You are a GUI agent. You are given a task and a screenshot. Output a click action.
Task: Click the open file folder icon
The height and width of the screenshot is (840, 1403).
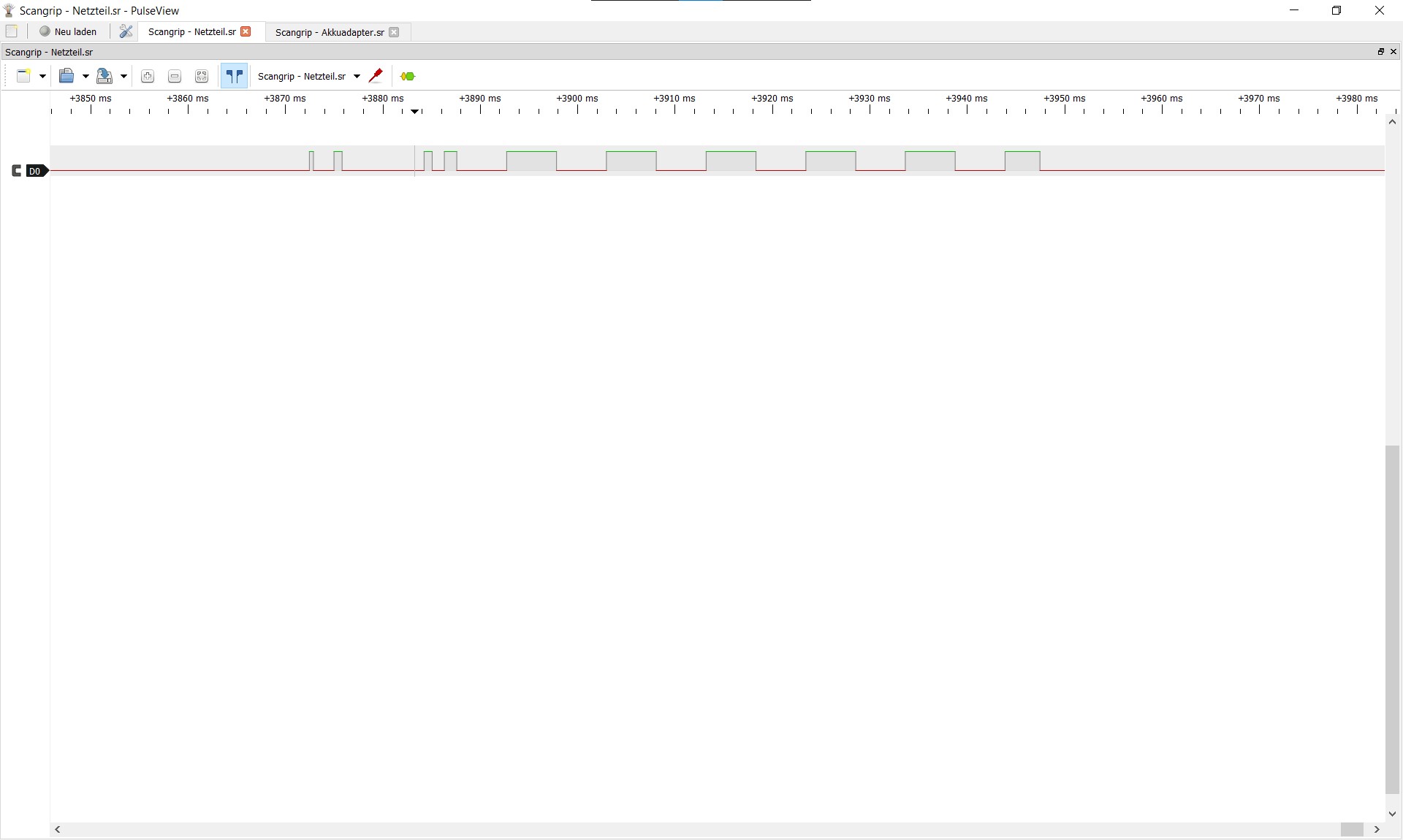click(66, 76)
